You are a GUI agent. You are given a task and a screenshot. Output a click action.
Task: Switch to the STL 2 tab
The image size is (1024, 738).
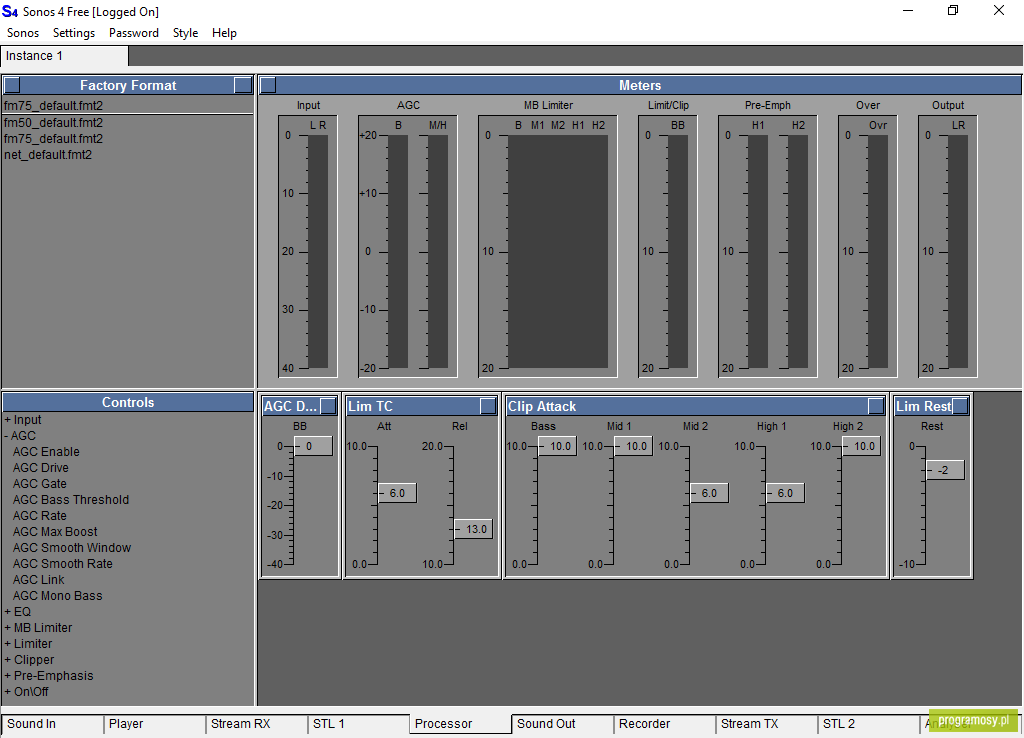(868, 724)
